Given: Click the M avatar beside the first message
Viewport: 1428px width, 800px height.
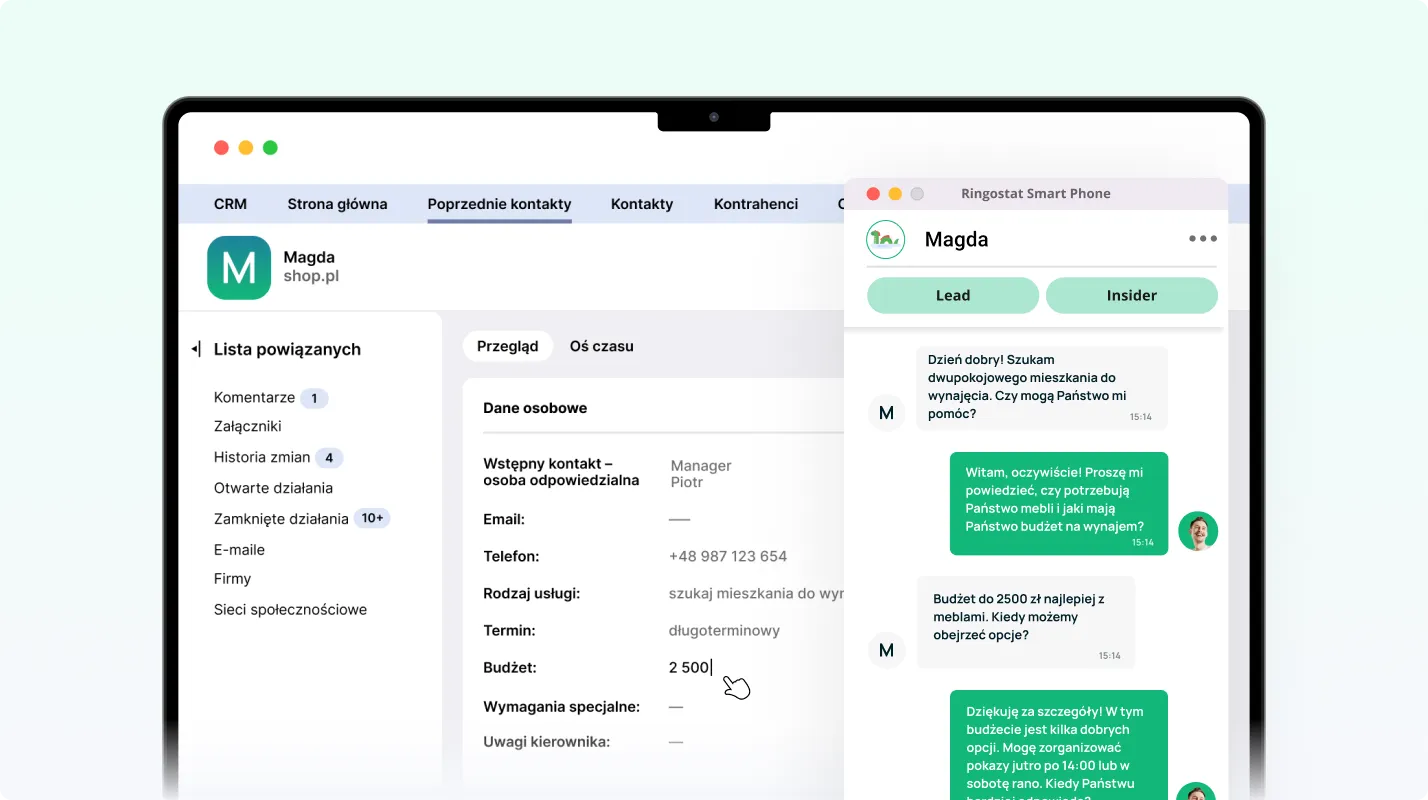Looking at the screenshot, I should [x=886, y=412].
